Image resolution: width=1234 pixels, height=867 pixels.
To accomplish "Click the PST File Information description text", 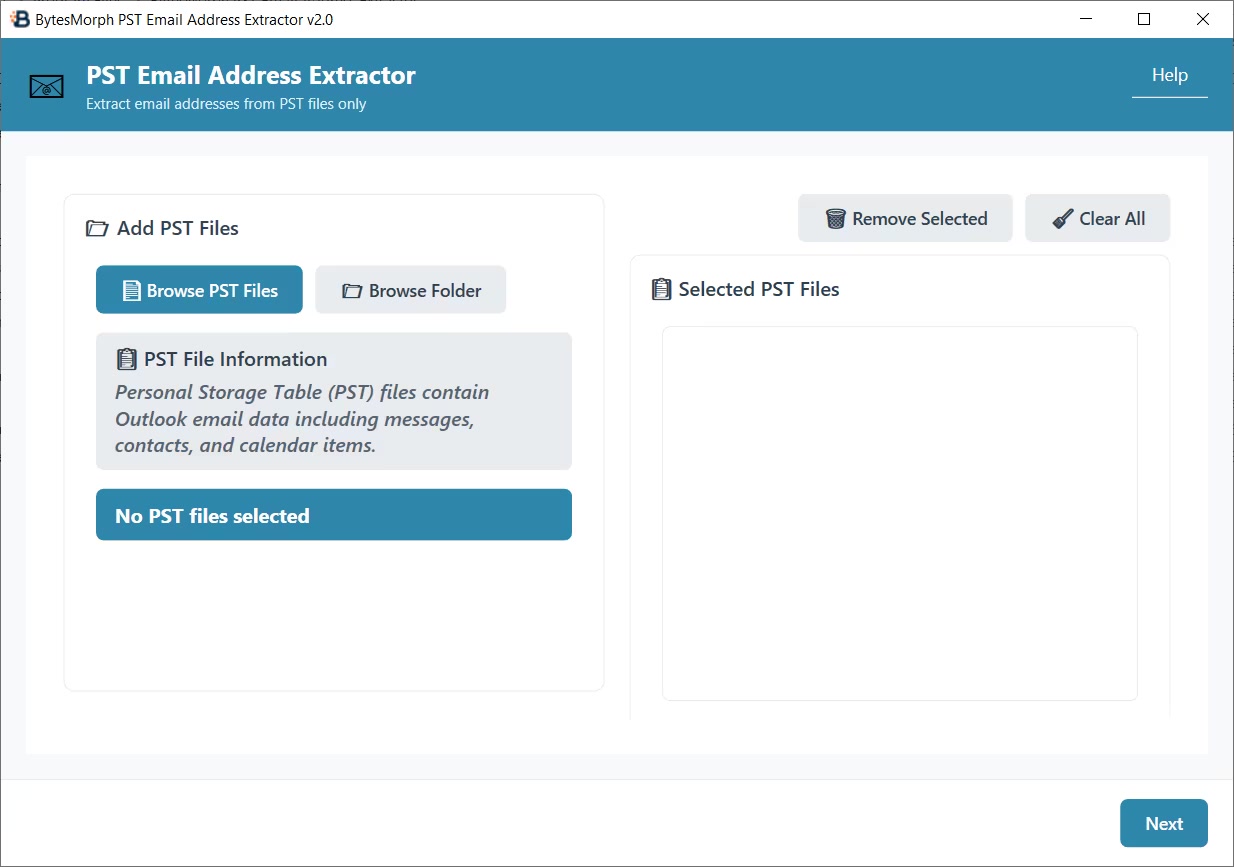I will click(x=301, y=419).
